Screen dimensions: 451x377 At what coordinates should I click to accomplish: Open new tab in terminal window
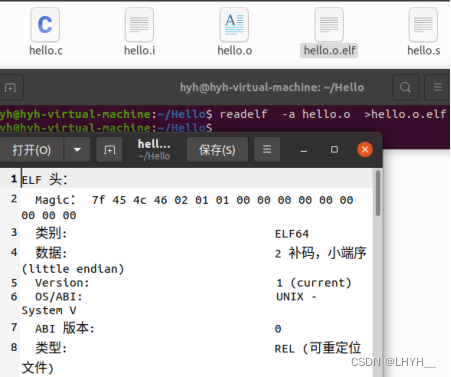(x=11, y=88)
